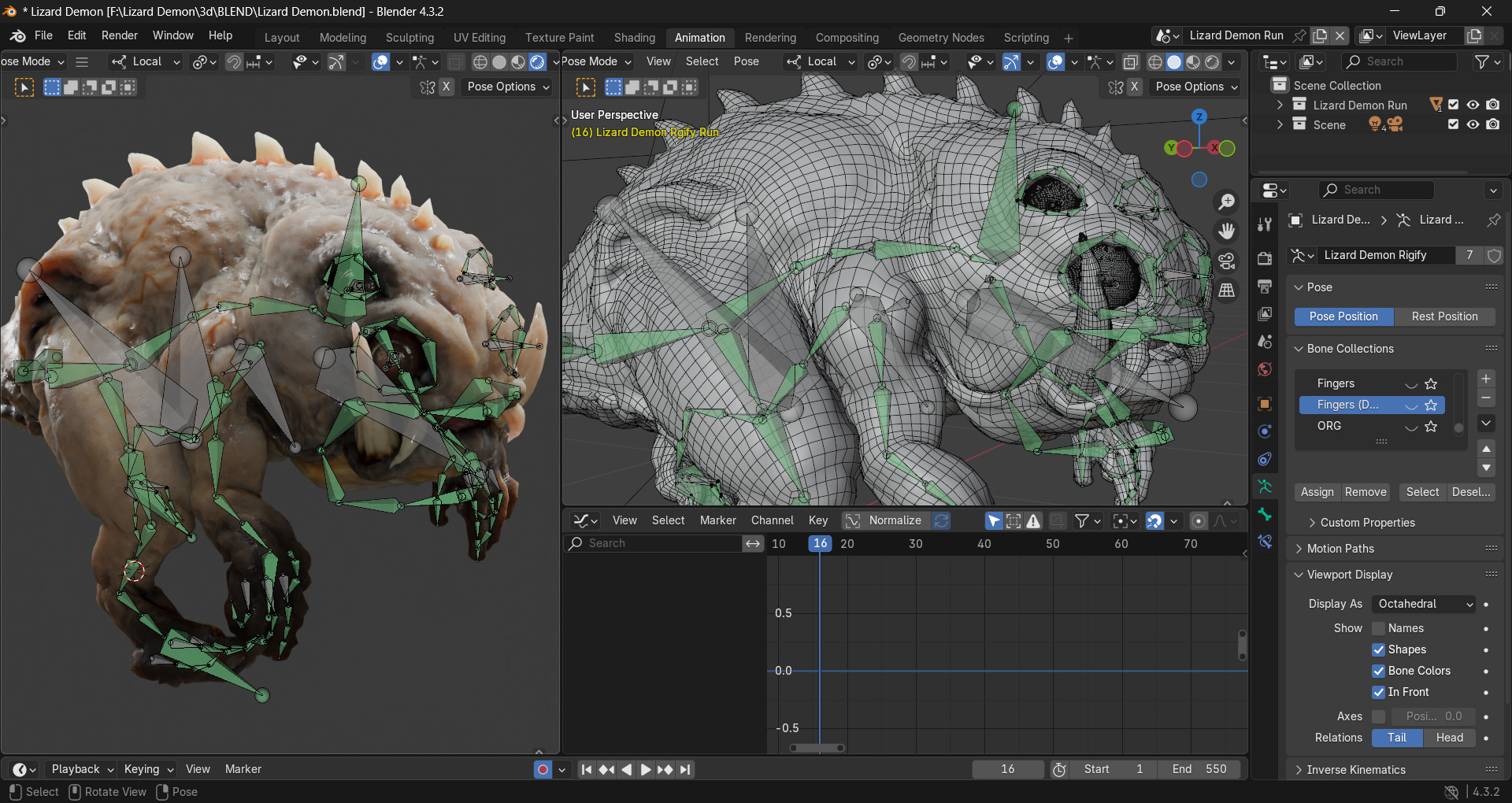This screenshot has width=1512, height=803.
Task: Click the End frame field showing 550
Action: [1199, 769]
